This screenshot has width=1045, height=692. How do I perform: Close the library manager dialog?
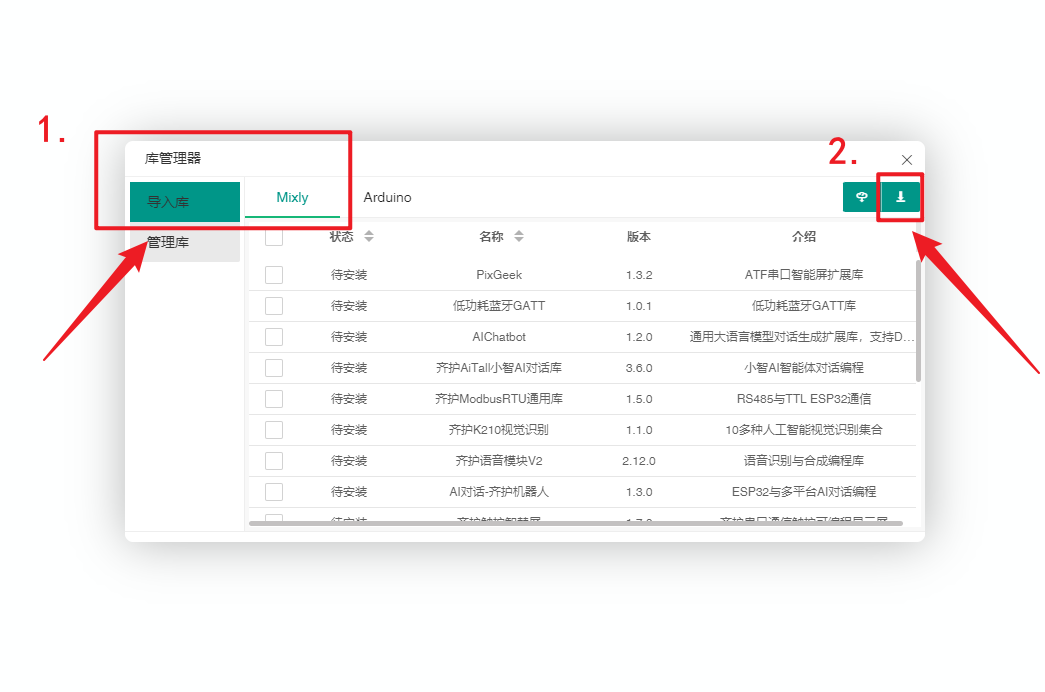906,160
